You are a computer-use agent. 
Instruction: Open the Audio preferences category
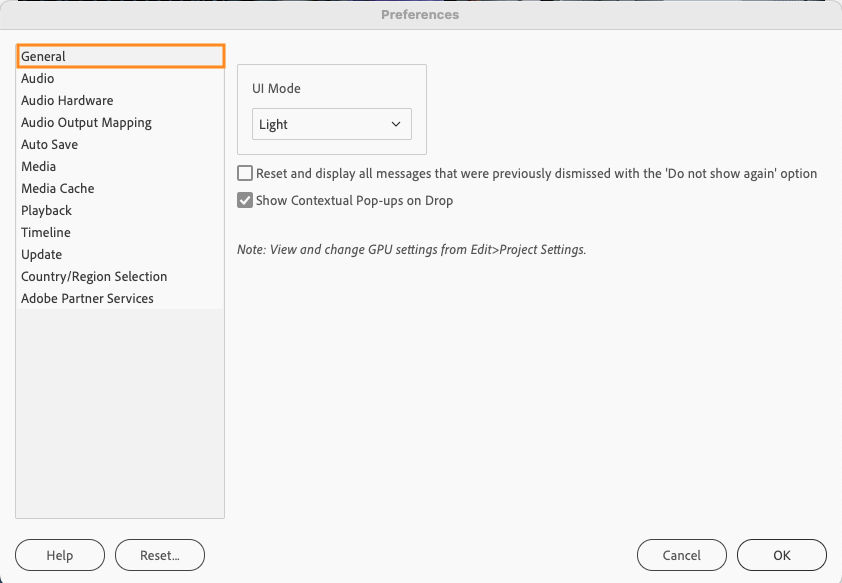[38, 78]
